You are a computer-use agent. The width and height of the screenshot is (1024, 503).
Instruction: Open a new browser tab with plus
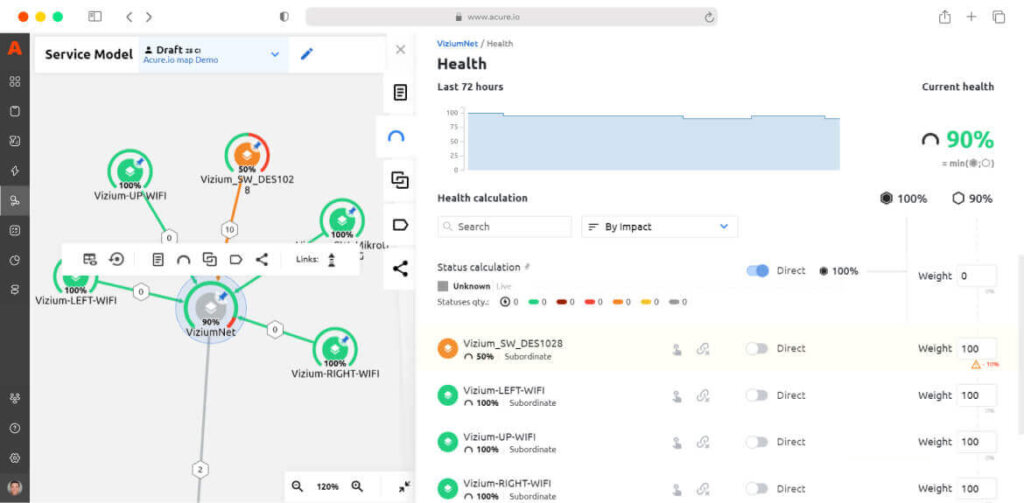click(x=971, y=17)
